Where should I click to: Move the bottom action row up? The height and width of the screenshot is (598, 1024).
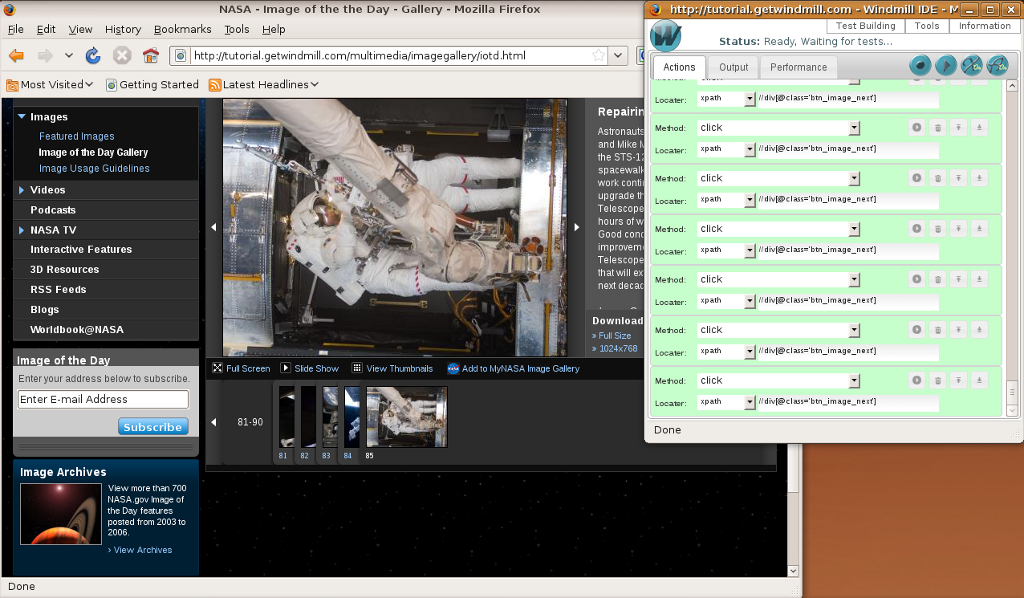959,380
